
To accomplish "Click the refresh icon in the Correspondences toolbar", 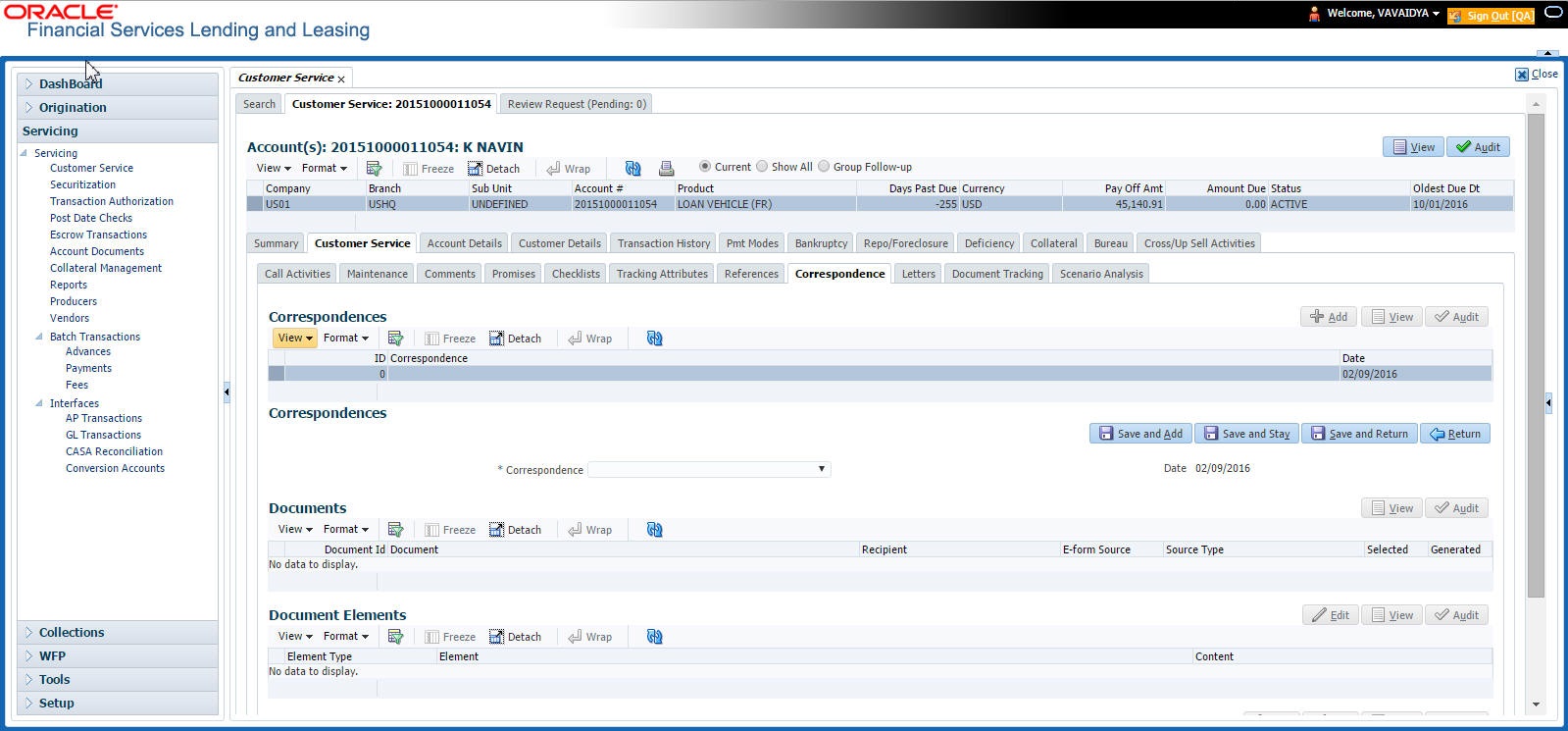I will pyautogui.click(x=654, y=339).
